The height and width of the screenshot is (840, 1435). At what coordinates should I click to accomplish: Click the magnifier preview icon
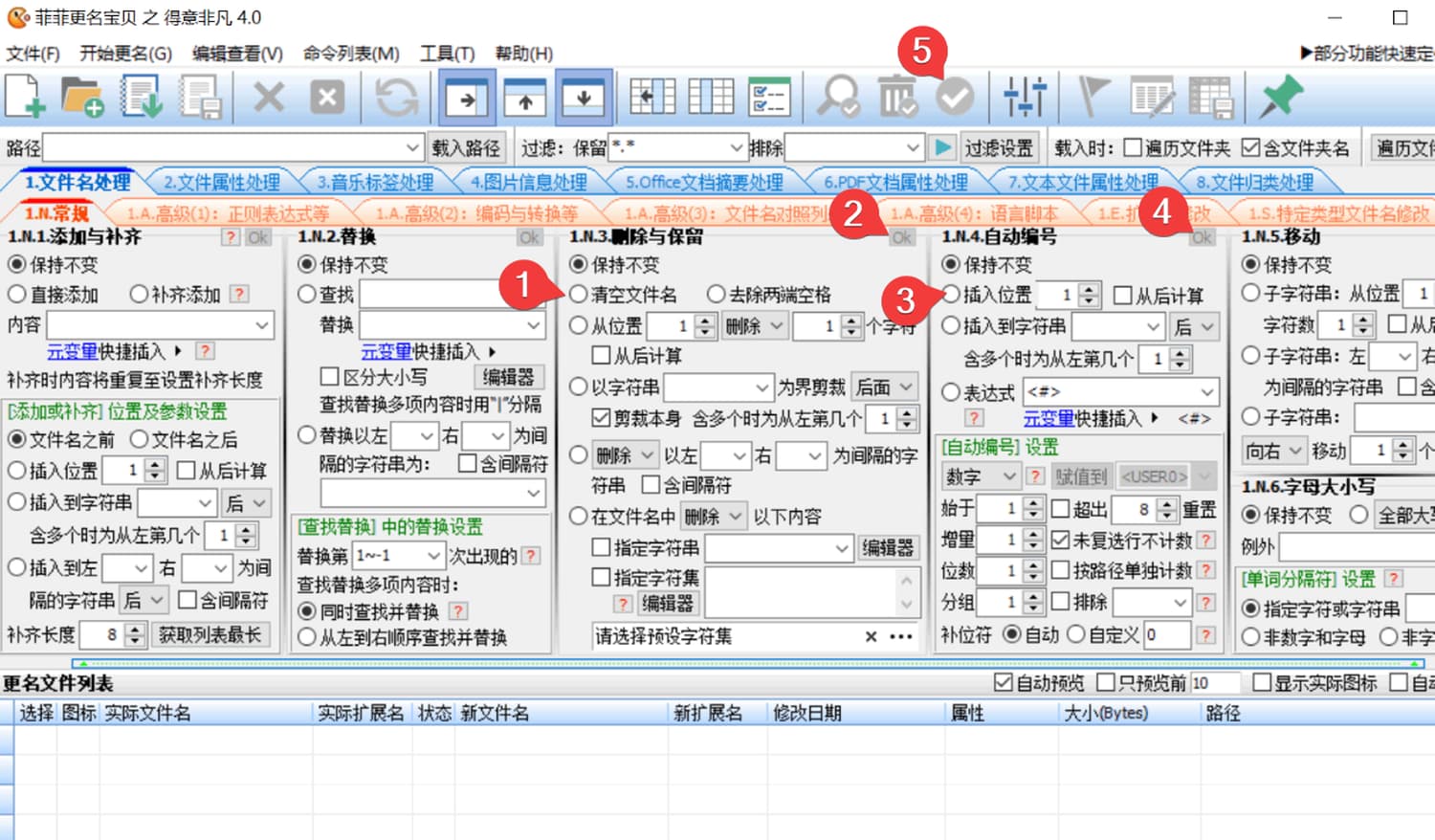tap(839, 97)
